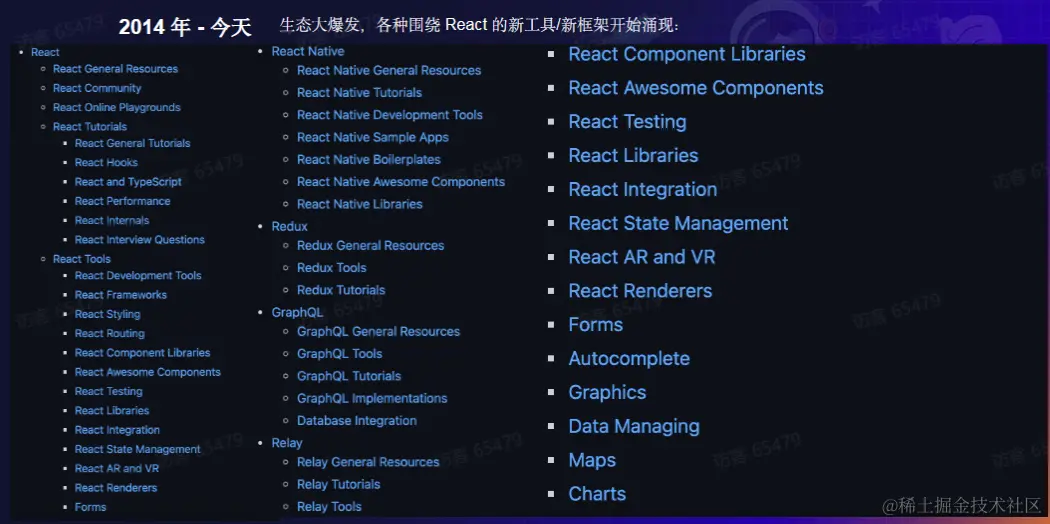Click the React General Resources link
The image size is (1050, 524).
click(x=115, y=69)
